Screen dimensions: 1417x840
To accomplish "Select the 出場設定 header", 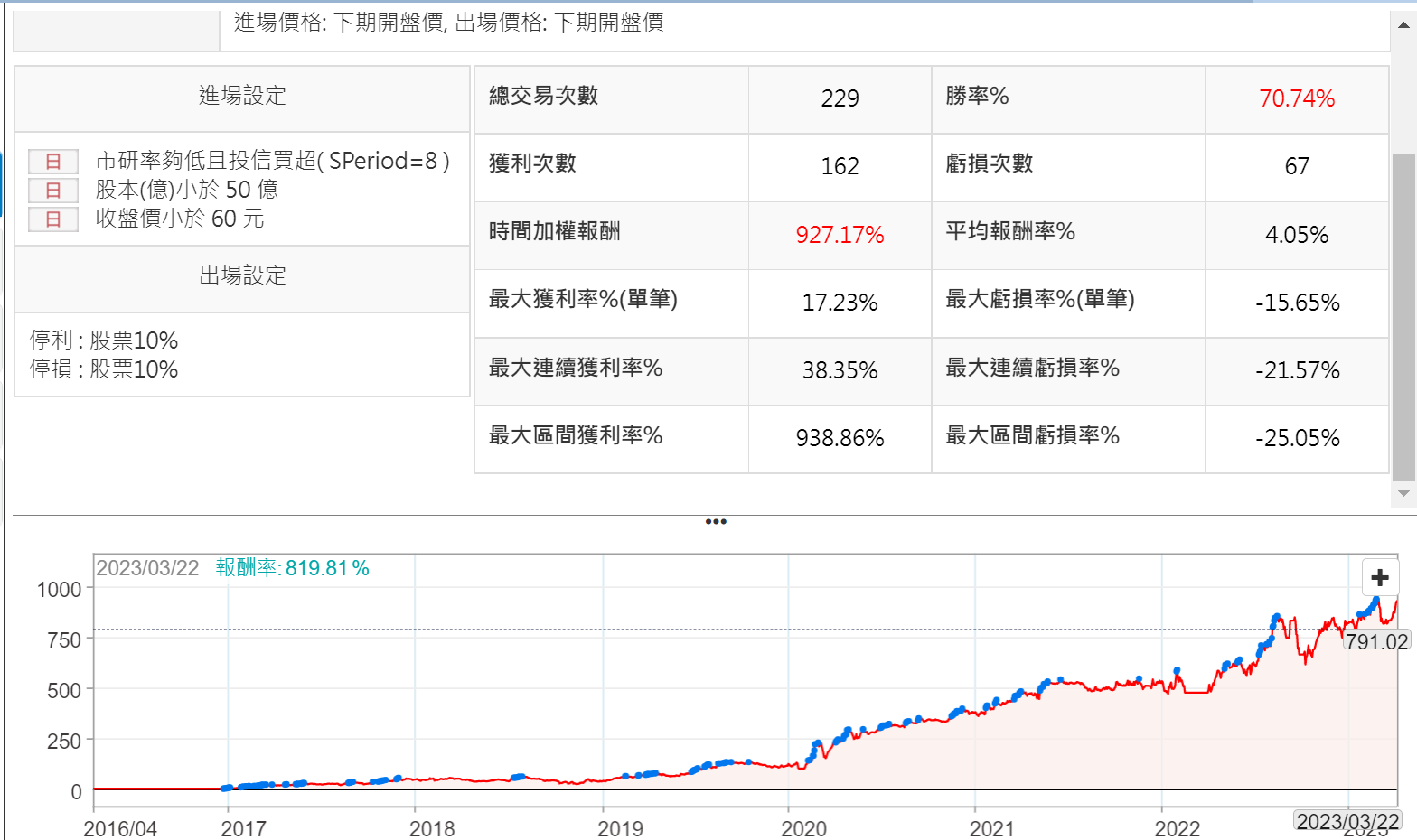I will tap(242, 275).
